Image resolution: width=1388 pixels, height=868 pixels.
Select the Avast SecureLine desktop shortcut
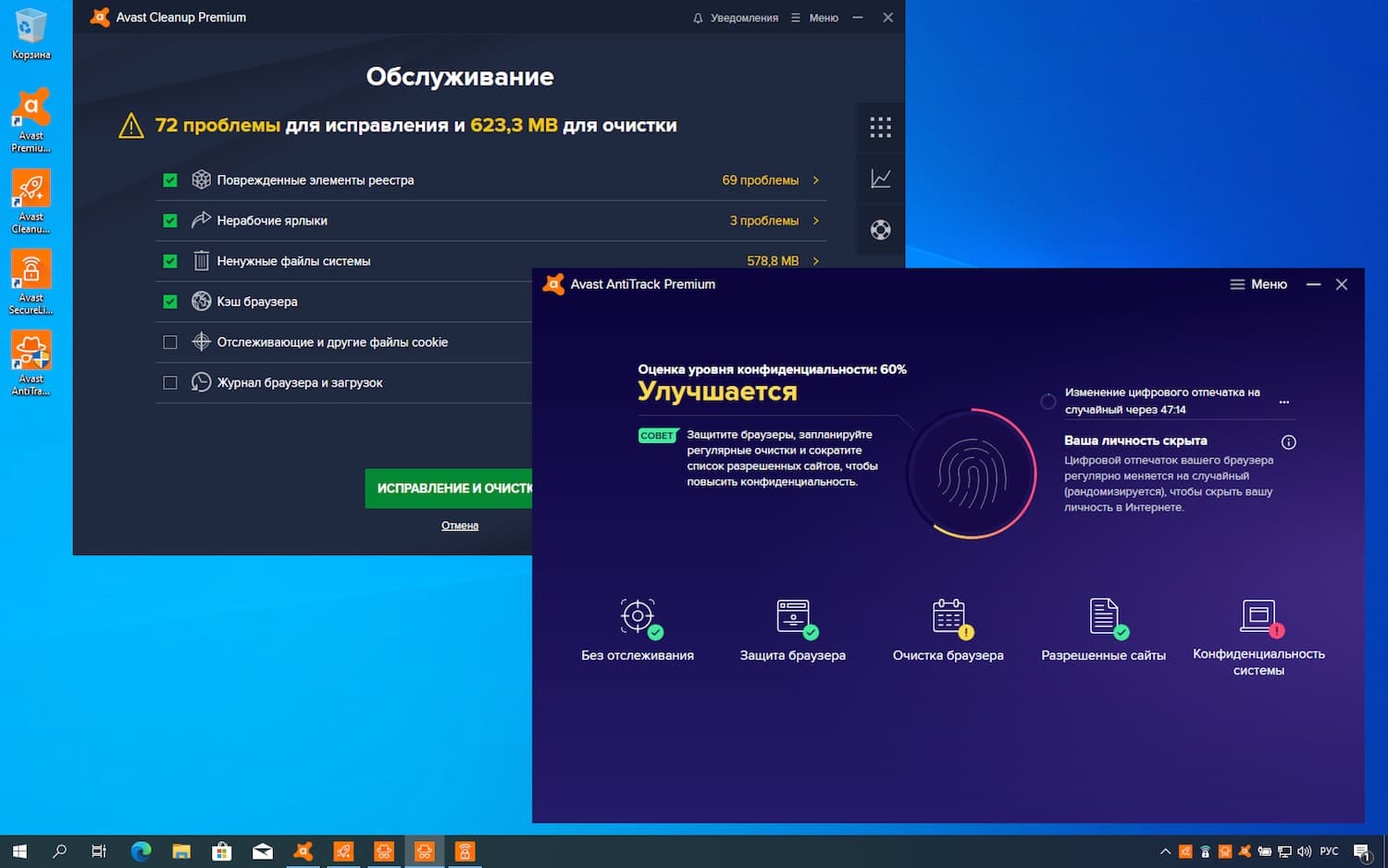31,283
